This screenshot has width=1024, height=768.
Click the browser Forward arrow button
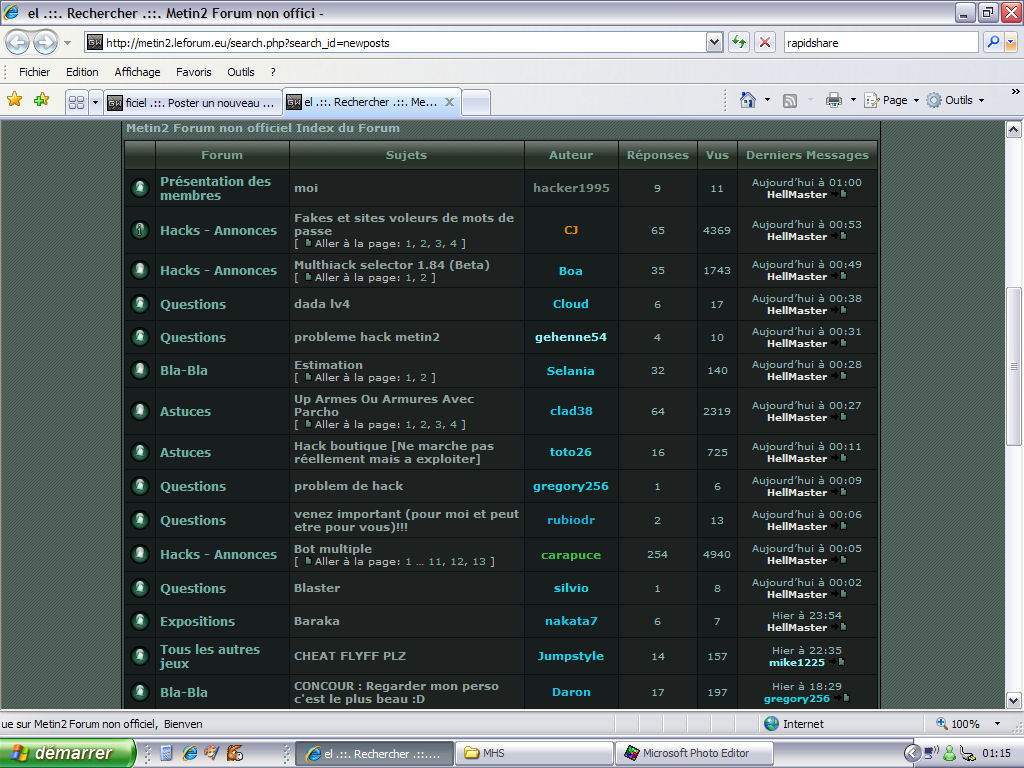(x=45, y=43)
